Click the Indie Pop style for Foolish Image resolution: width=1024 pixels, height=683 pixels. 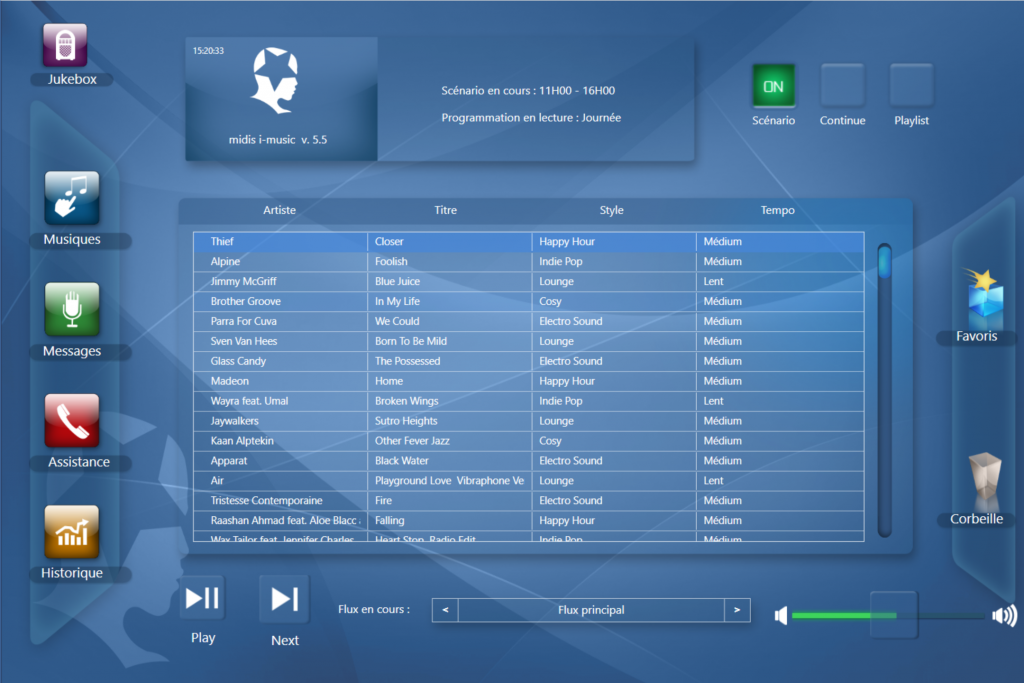[560, 261]
